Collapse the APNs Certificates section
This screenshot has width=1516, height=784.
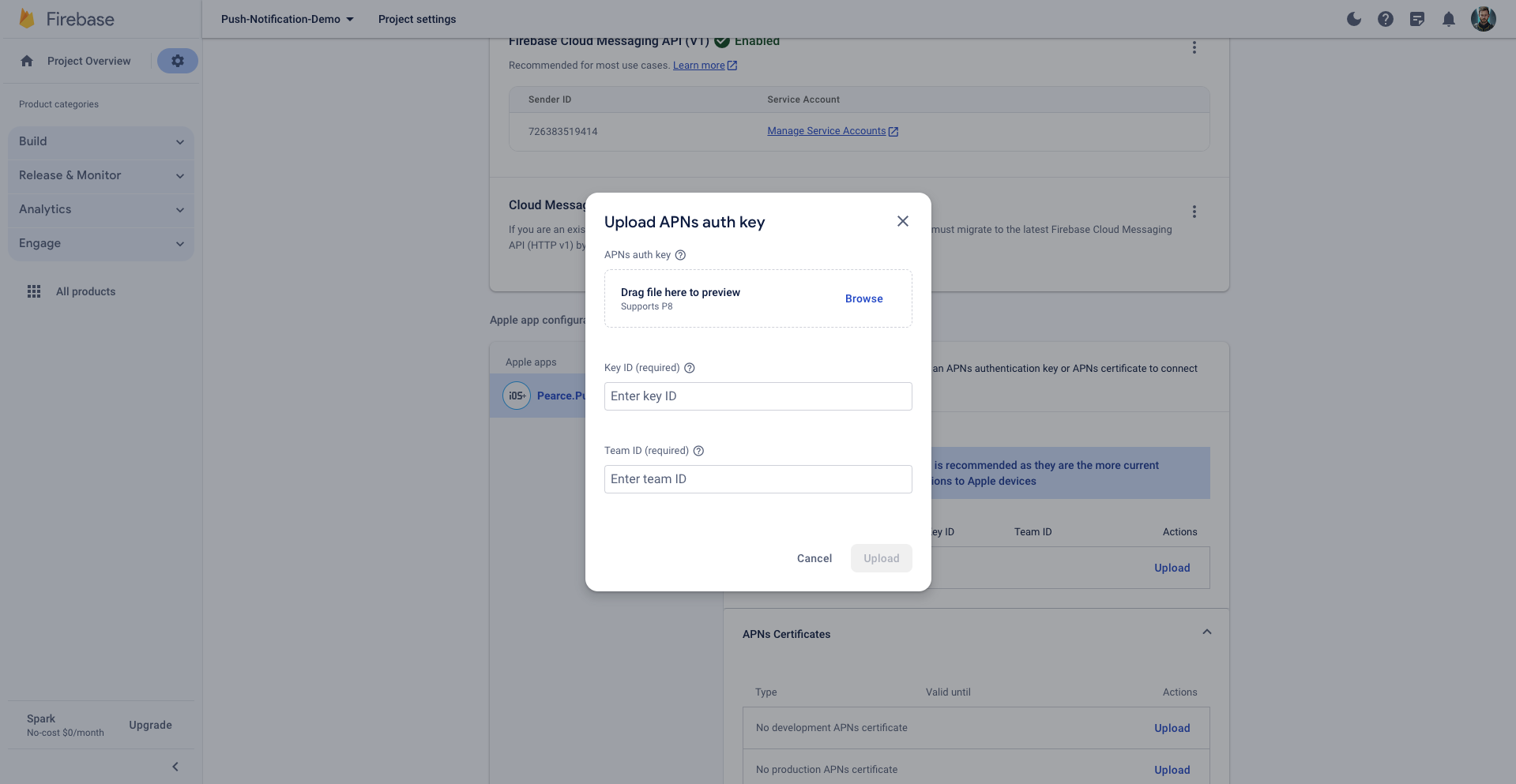coord(1207,632)
